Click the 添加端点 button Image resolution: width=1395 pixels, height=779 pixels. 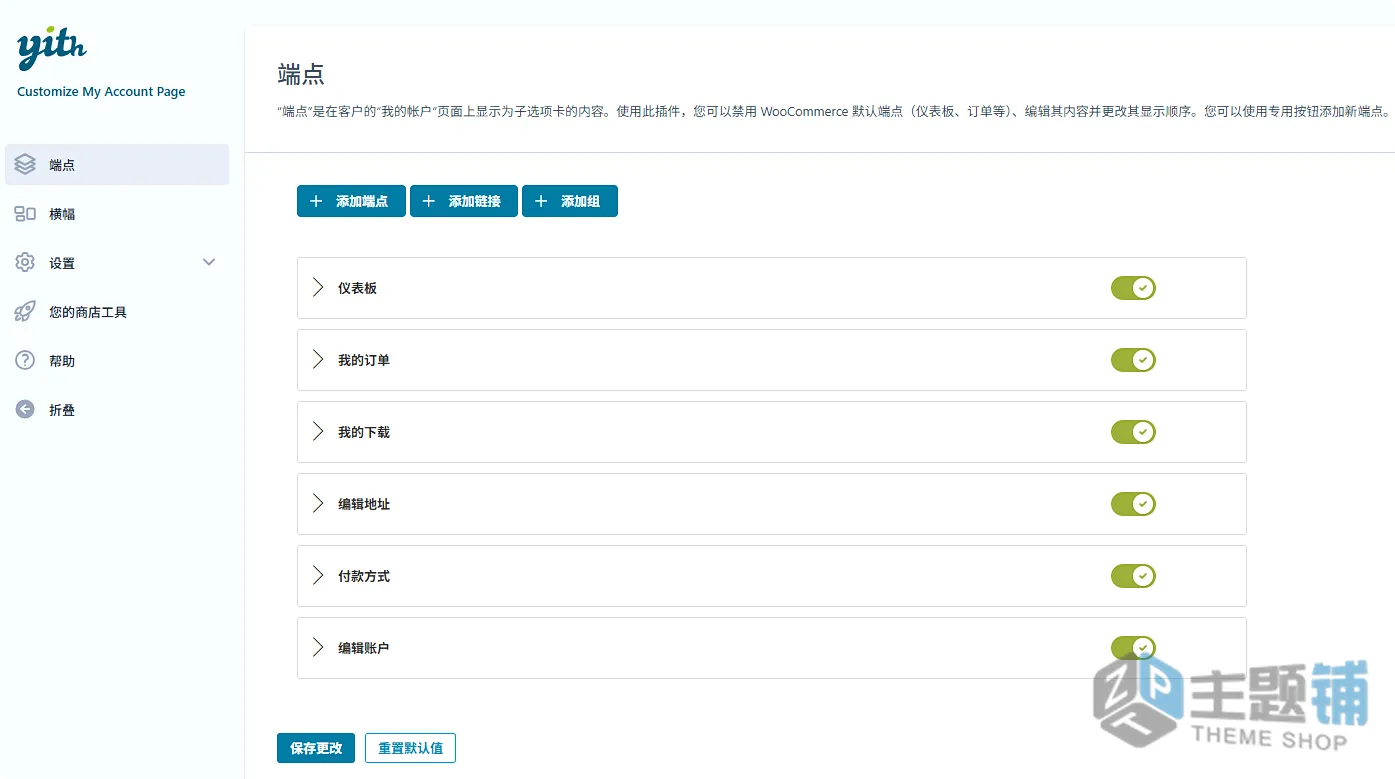point(351,201)
